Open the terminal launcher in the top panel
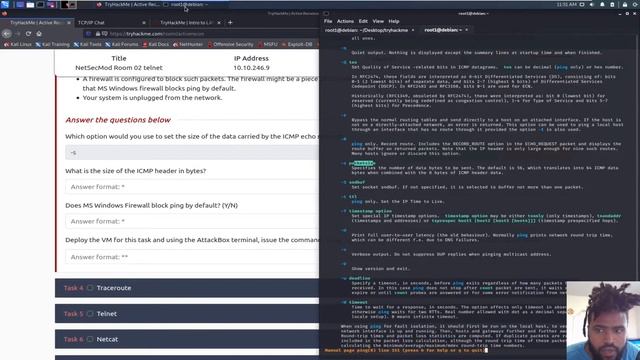The image size is (640, 360). 40,4
